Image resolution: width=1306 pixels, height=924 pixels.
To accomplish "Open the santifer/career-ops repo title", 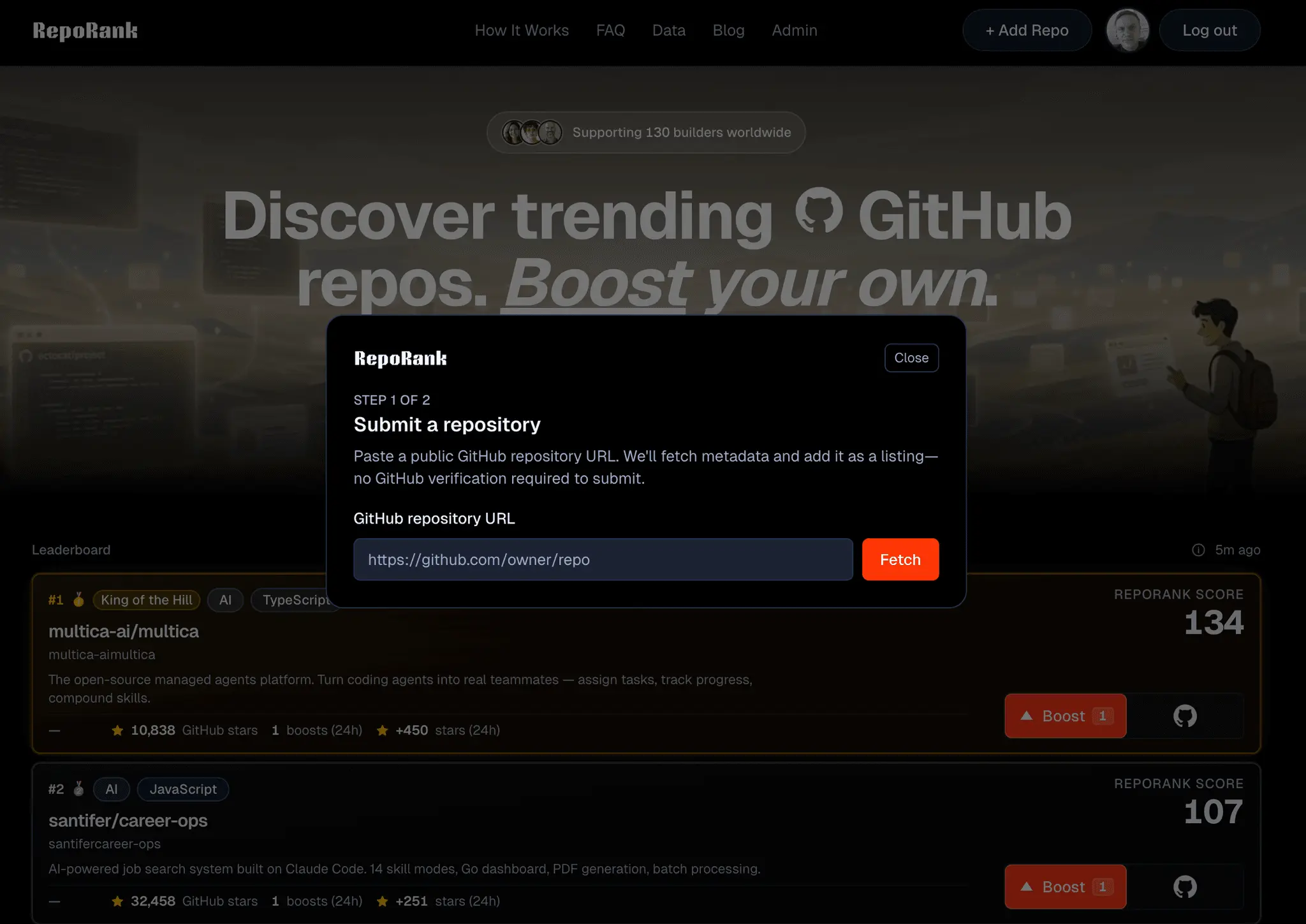I will pyautogui.click(x=128, y=821).
